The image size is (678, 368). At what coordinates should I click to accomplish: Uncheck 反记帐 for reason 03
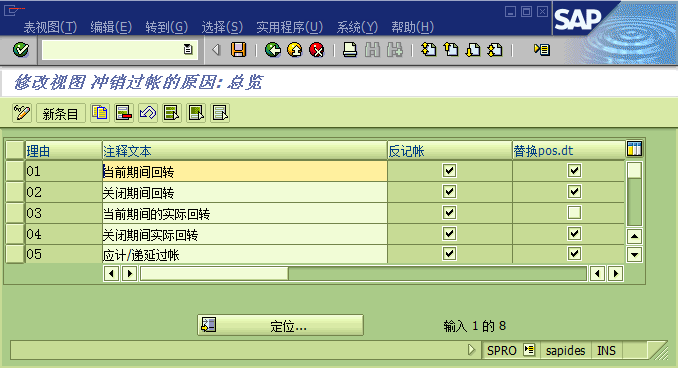[x=449, y=213]
